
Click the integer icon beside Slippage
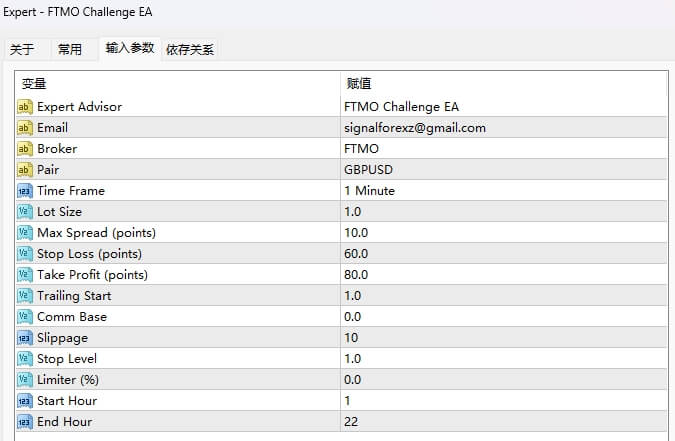tap(25, 338)
